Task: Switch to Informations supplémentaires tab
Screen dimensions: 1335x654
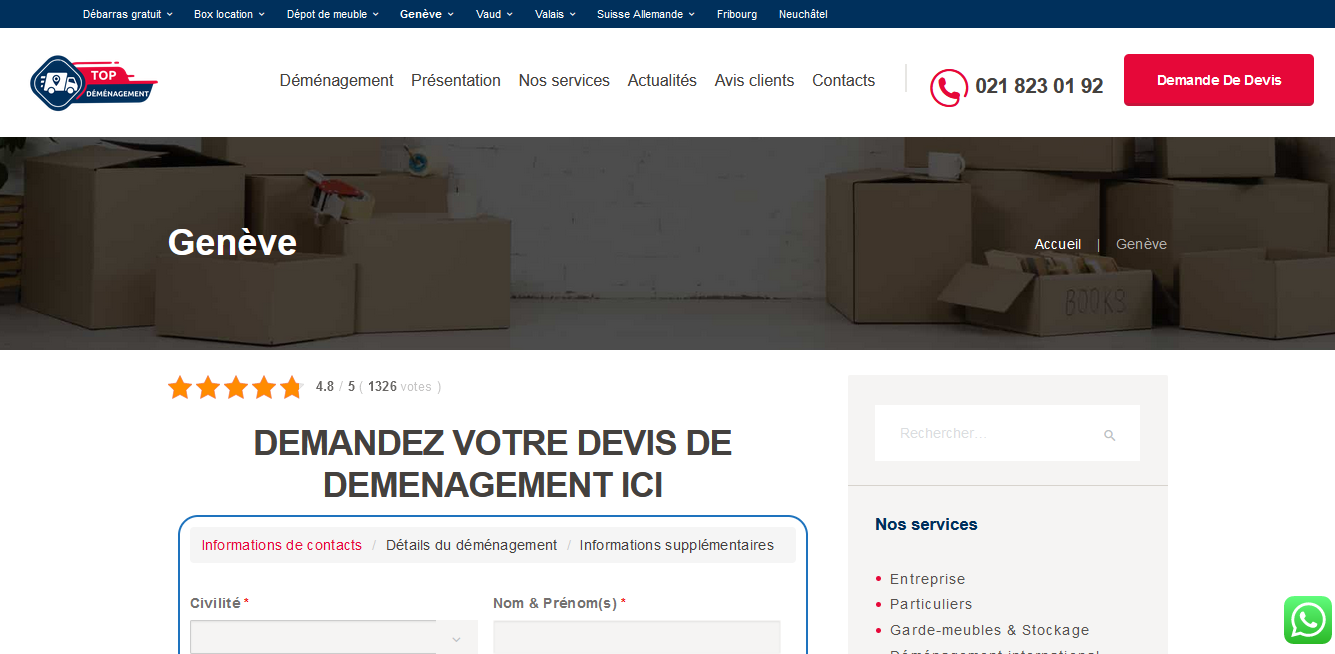Action: [x=676, y=545]
